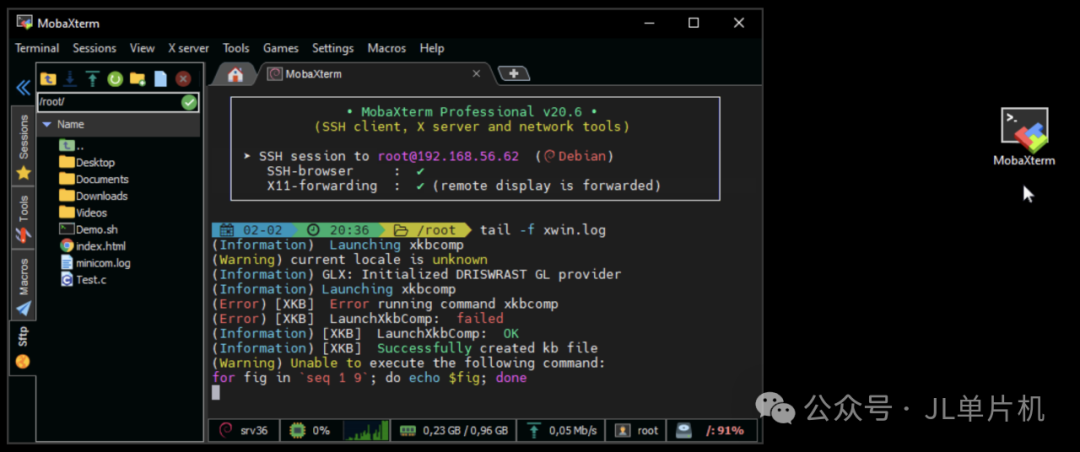Open the Macros menu
Viewport: 1080px width, 452px height.
click(386, 48)
